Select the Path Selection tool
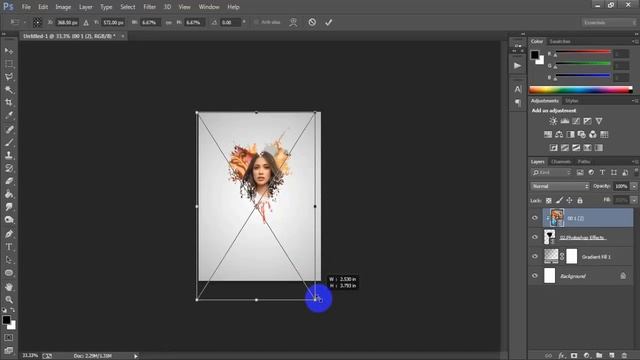Screen dimensions: 640x360 point(9,260)
